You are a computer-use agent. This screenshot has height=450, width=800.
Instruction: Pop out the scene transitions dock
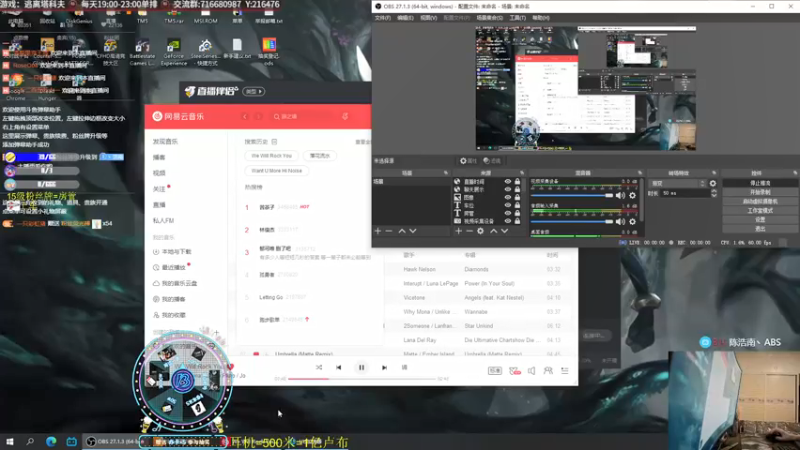click(714, 173)
